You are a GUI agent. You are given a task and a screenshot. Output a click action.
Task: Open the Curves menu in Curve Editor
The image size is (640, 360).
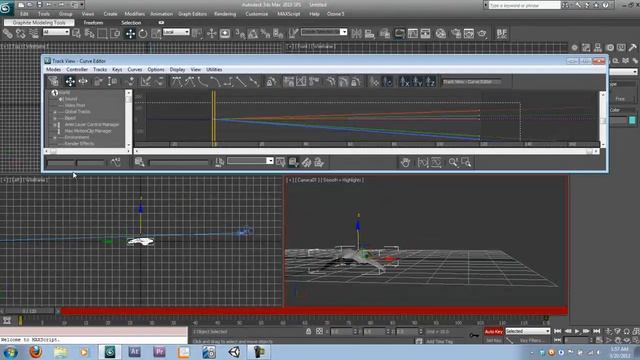135,69
